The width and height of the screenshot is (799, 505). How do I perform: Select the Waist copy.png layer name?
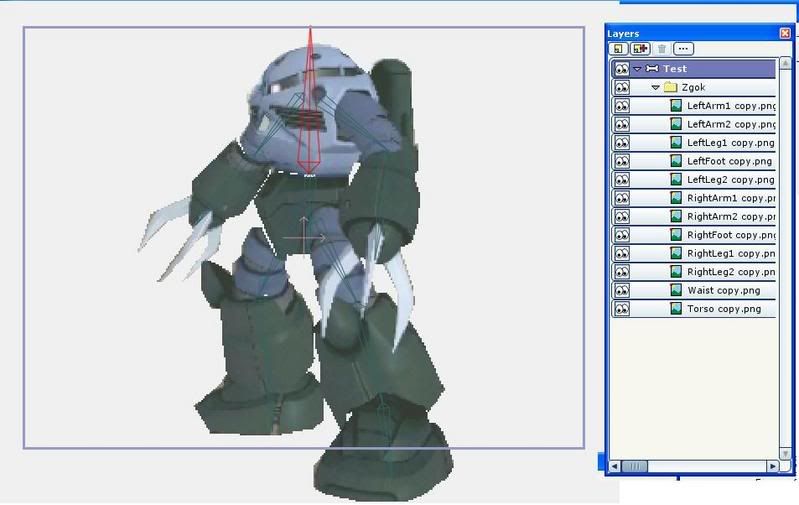coord(724,290)
